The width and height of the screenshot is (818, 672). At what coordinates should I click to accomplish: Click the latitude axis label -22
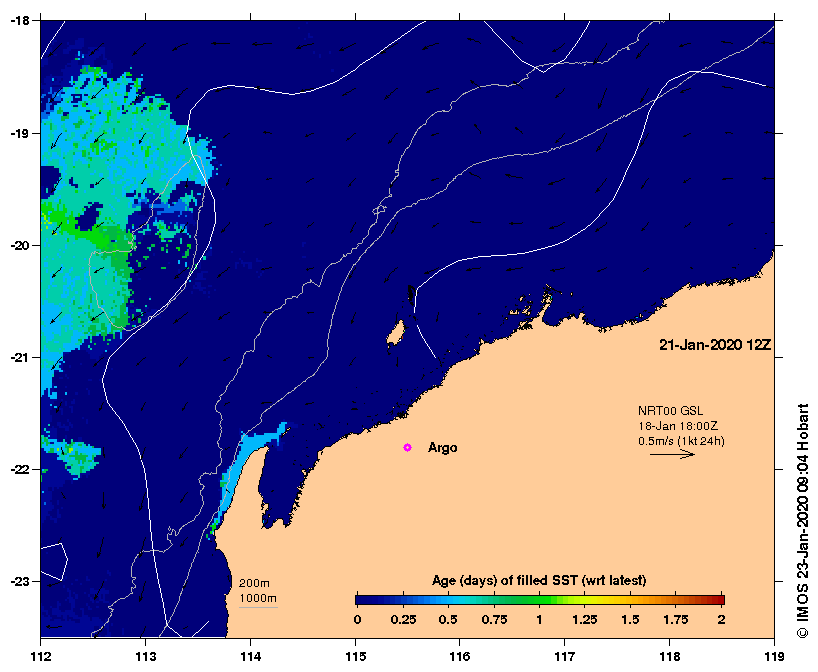[x=18, y=469]
